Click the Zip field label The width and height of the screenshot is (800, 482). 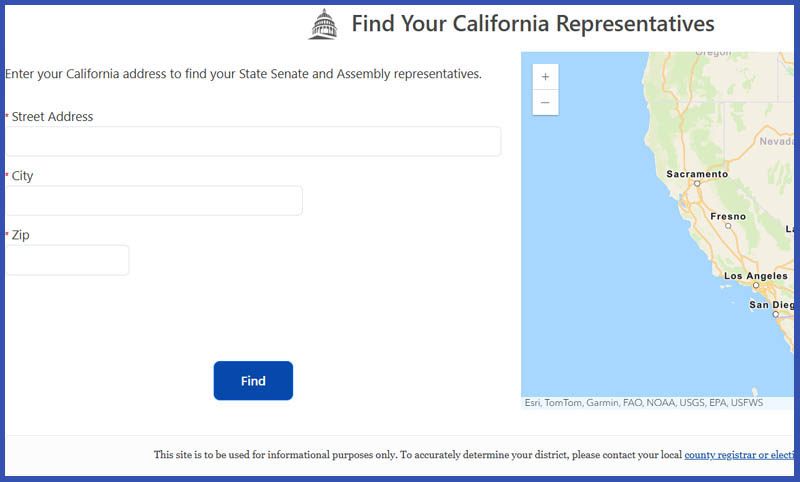(20, 235)
